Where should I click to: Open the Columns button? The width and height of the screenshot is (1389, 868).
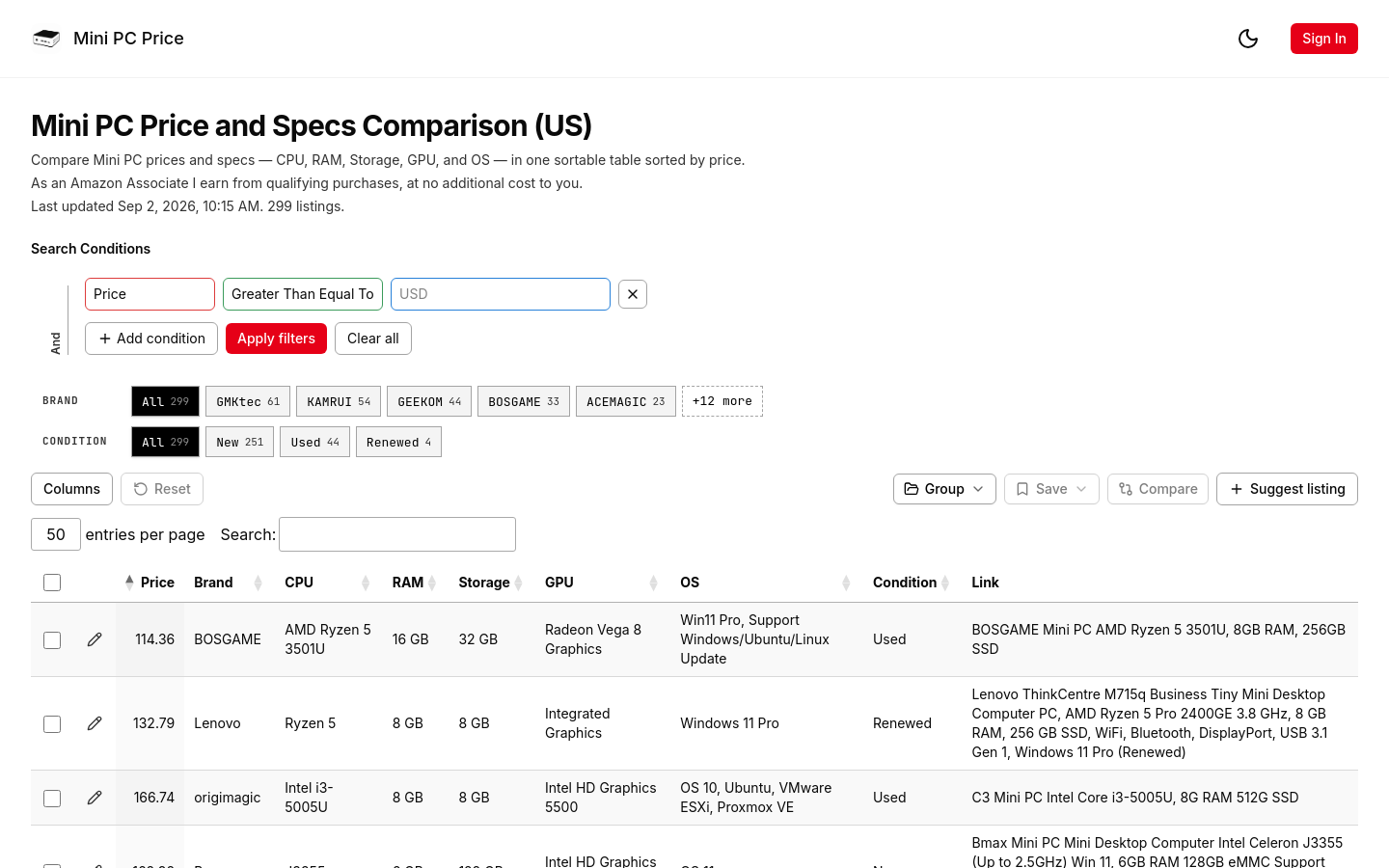[x=71, y=489]
